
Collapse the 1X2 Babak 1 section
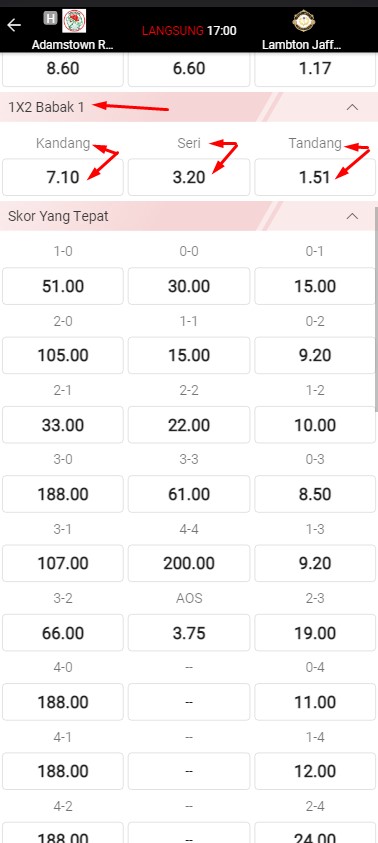pos(352,107)
